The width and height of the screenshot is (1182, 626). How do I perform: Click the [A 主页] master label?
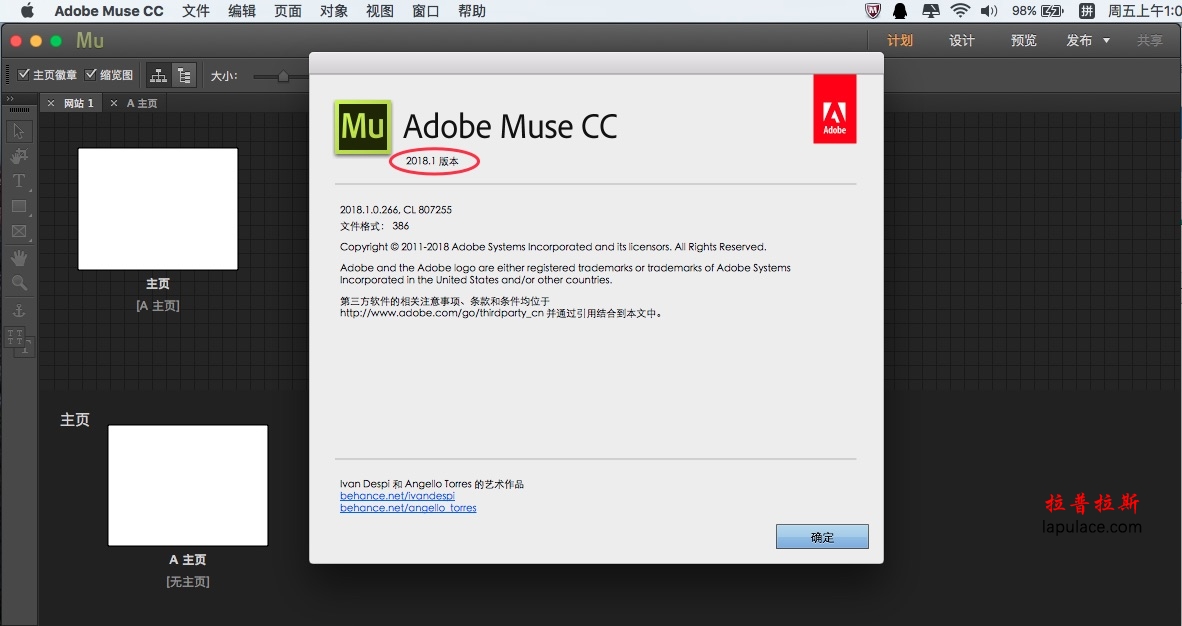click(x=158, y=305)
